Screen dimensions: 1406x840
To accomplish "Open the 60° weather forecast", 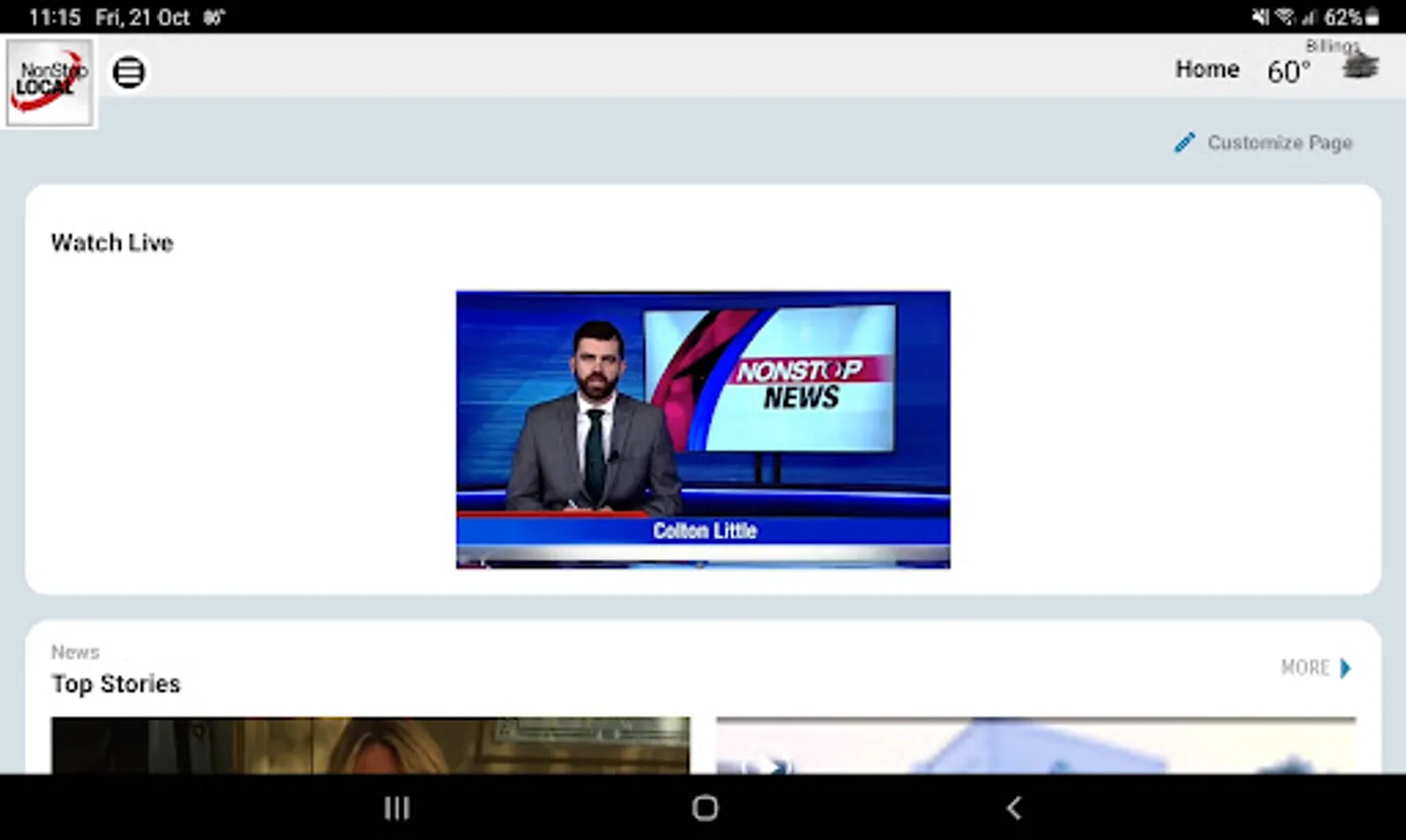I will pos(1288,72).
